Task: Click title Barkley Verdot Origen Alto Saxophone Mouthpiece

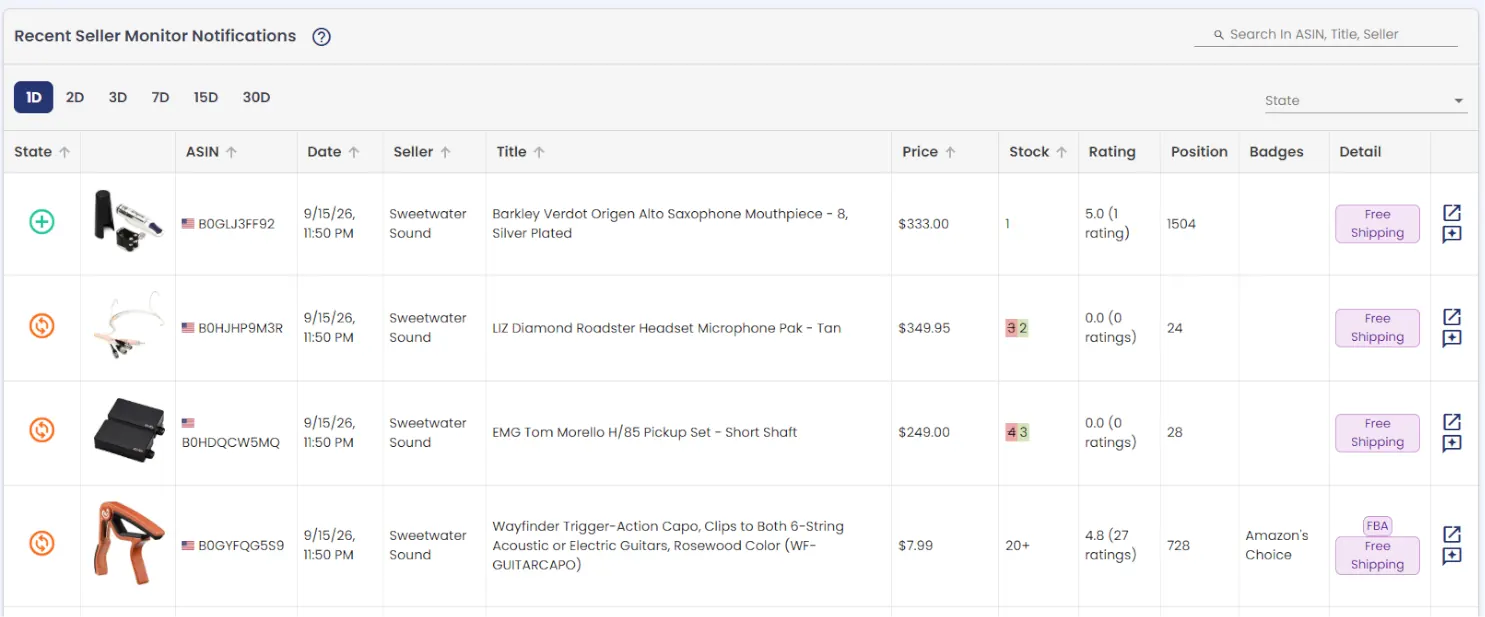Action: point(670,223)
